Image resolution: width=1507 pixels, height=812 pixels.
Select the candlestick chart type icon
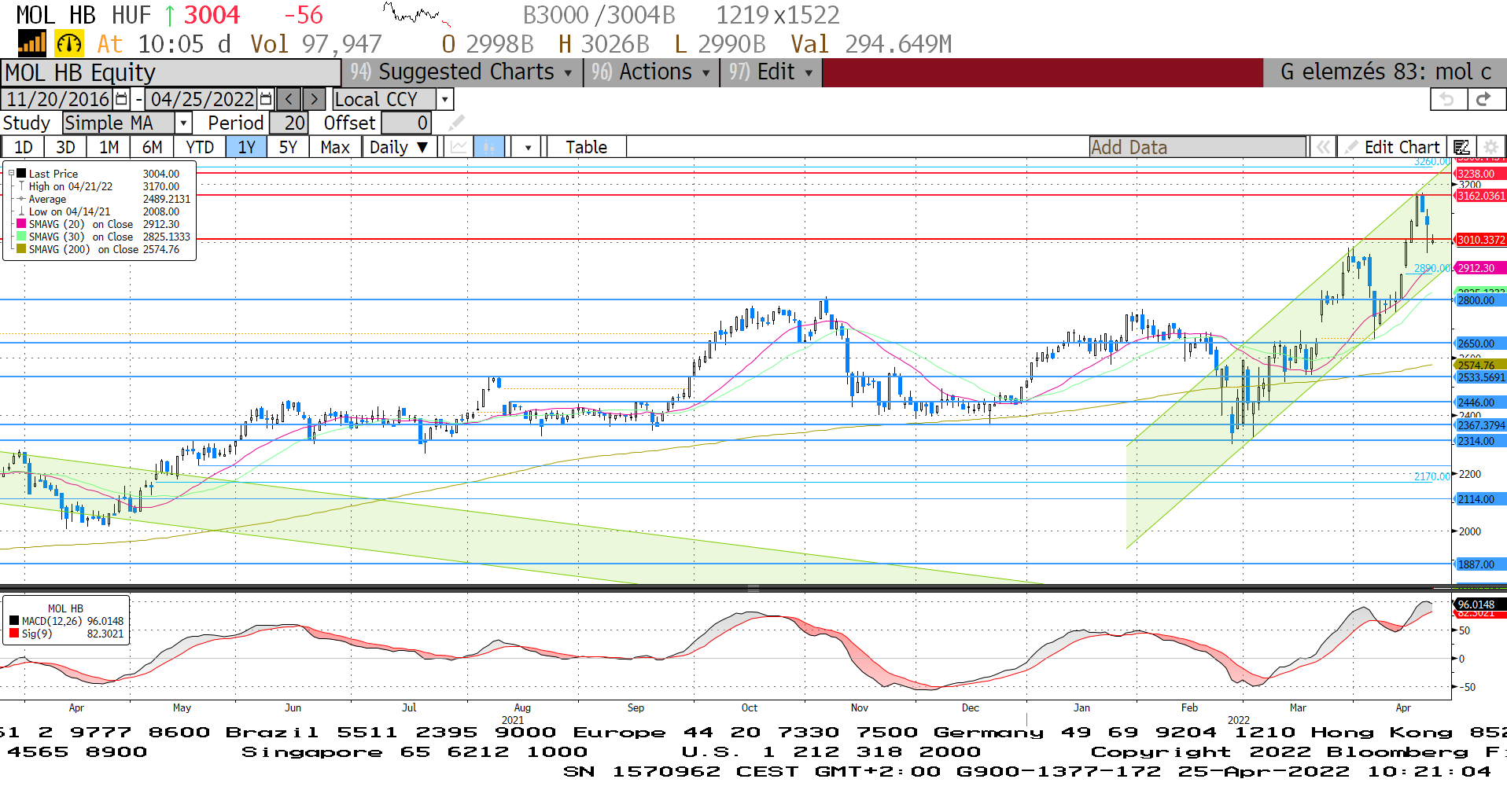click(x=489, y=147)
